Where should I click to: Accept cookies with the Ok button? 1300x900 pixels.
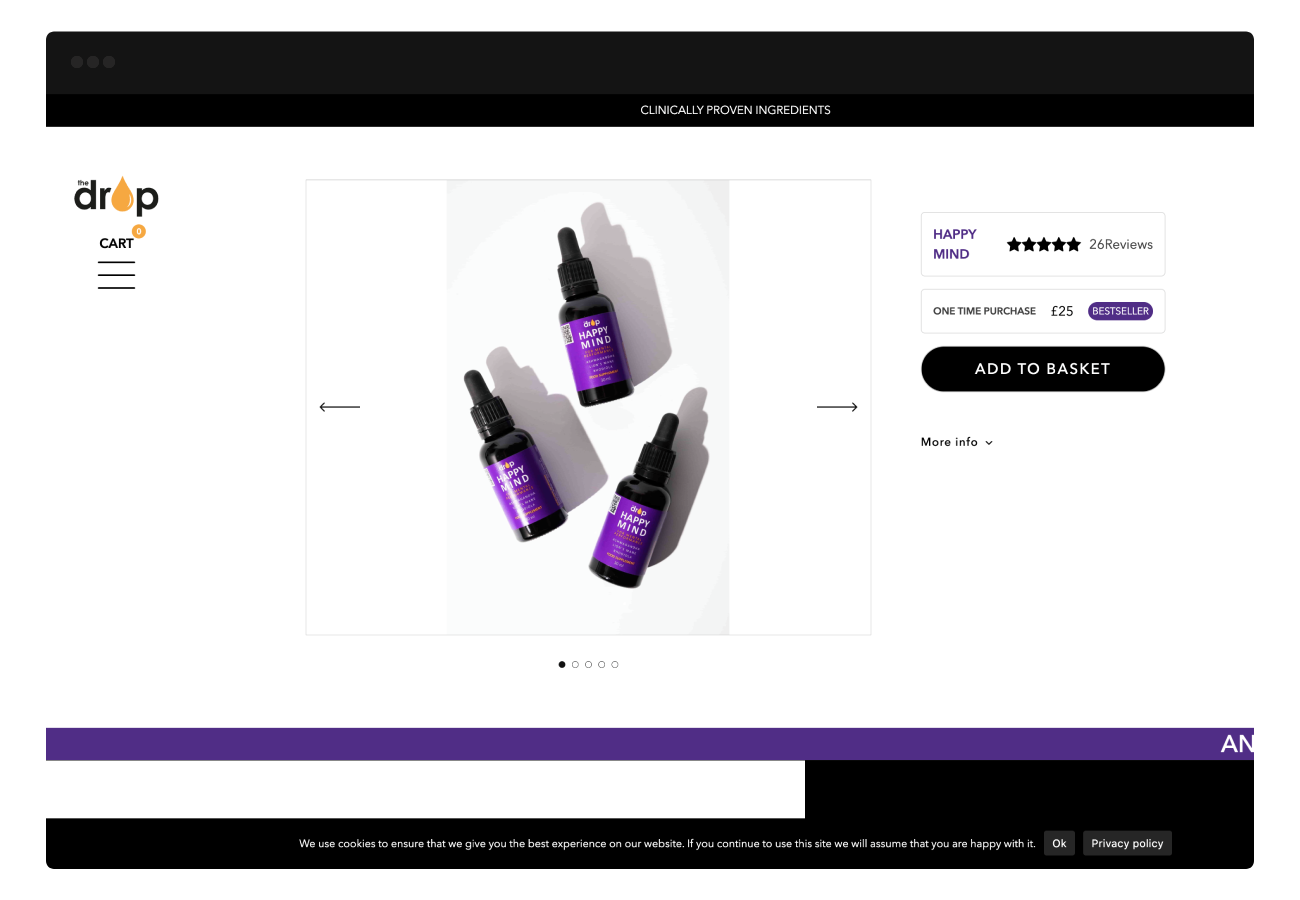pos(1059,843)
